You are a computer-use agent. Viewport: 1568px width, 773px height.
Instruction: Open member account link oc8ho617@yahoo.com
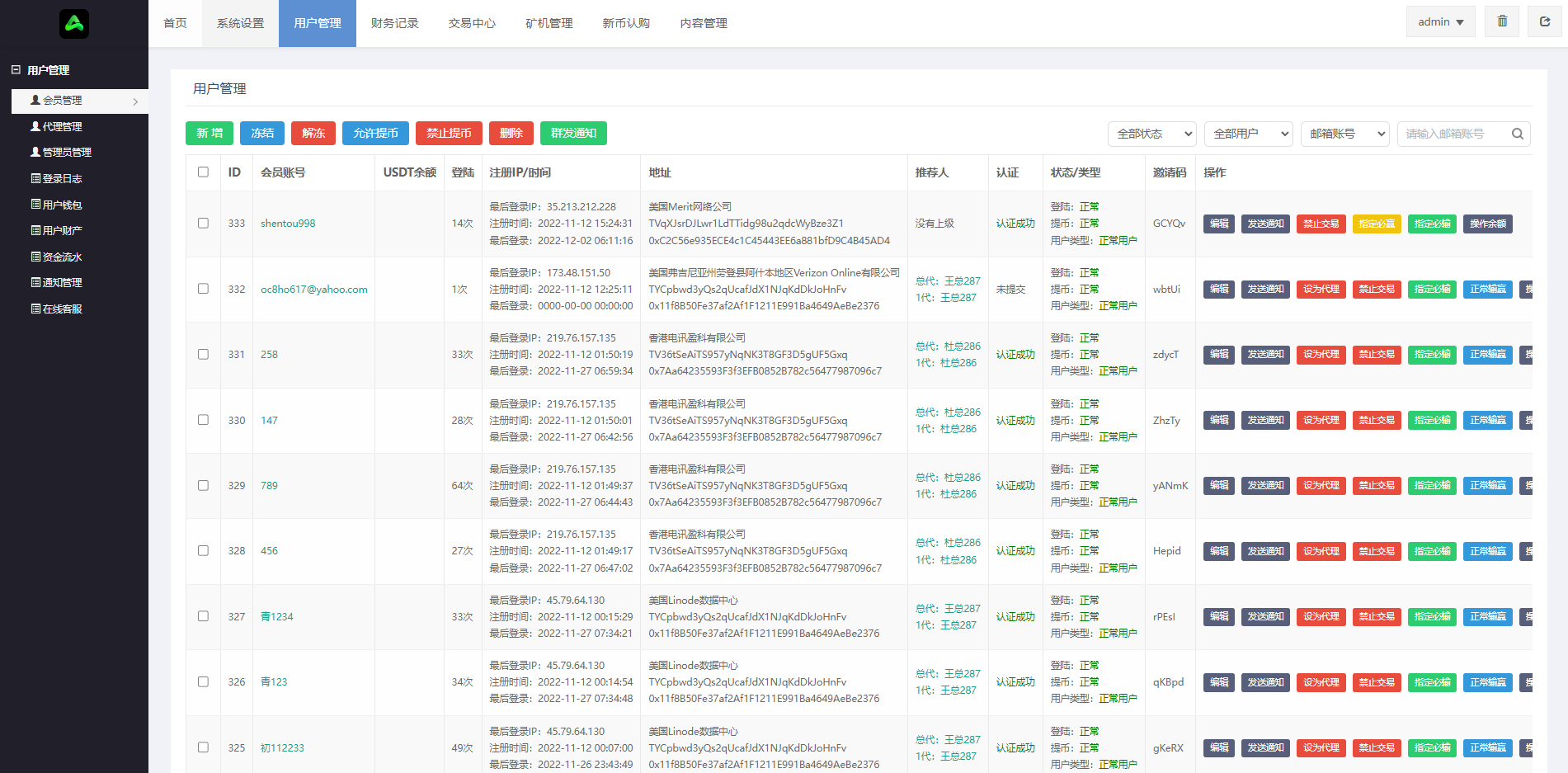pos(314,289)
